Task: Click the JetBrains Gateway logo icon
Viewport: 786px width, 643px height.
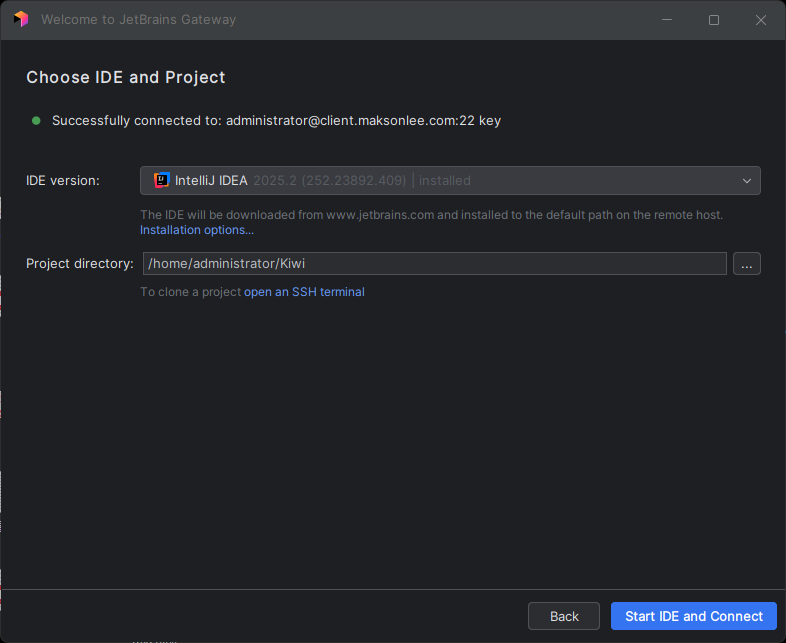Action: (x=21, y=19)
